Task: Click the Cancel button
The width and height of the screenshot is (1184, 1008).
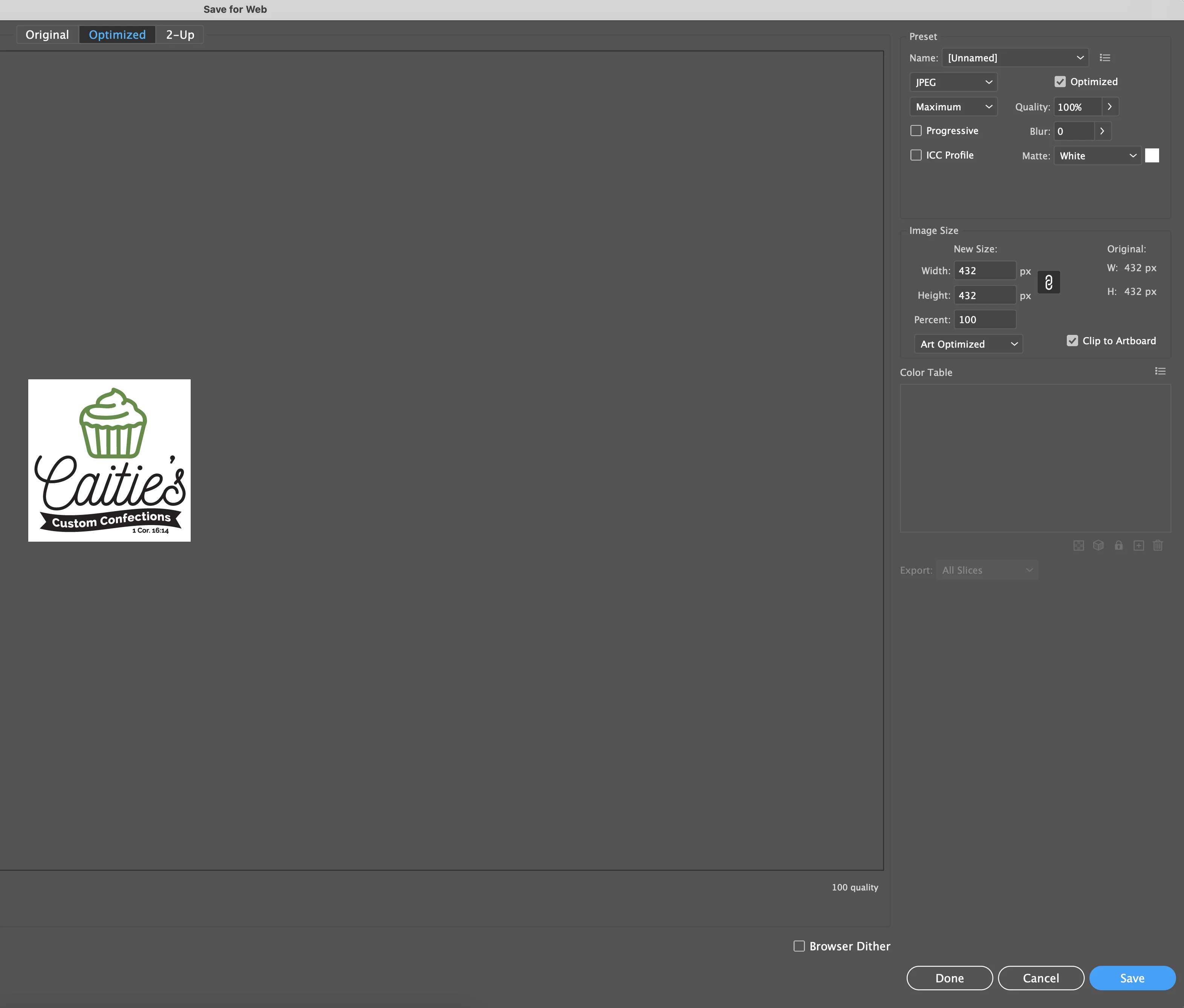Action: pos(1040,978)
